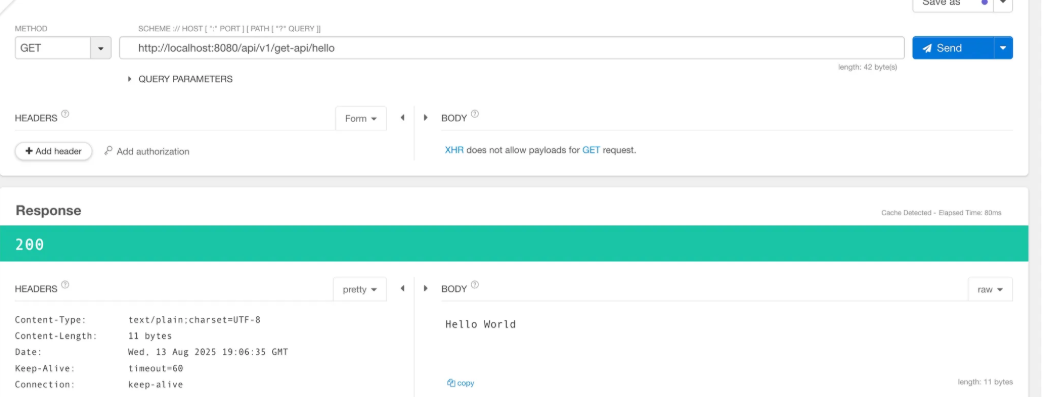Collapse request body panel with right arrow
This screenshot has height=397, width=1042.
point(425,118)
